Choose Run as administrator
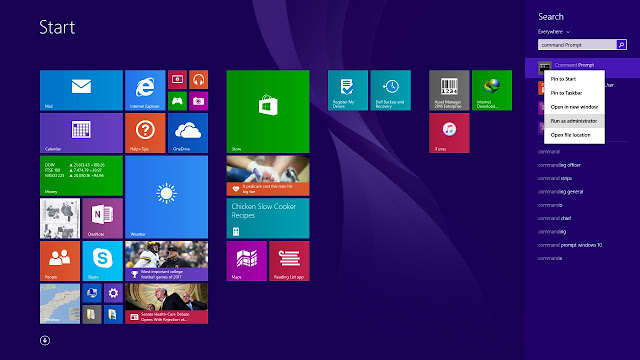640x360 pixels. pos(574,121)
